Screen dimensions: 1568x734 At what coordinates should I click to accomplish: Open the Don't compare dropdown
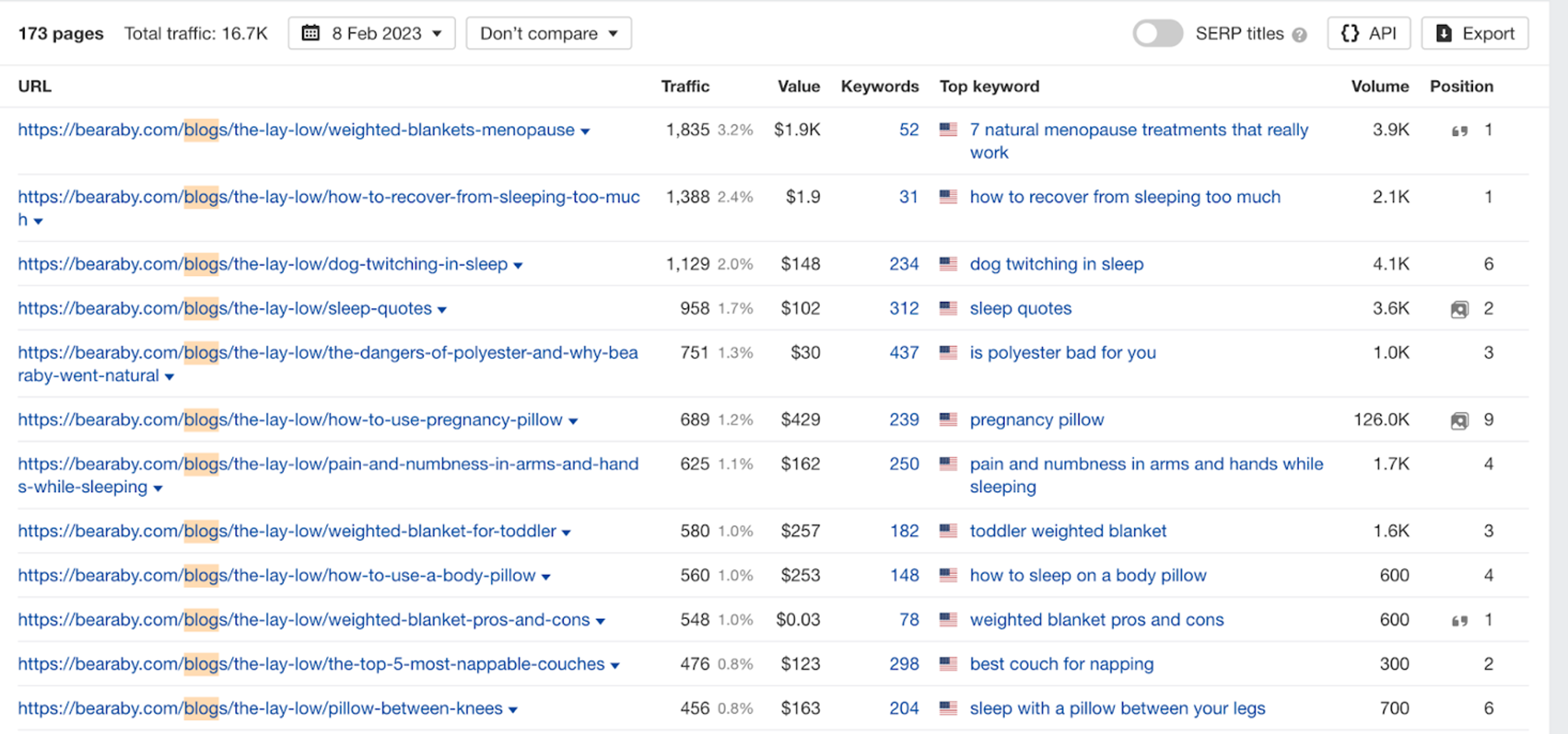pos(548,33)
